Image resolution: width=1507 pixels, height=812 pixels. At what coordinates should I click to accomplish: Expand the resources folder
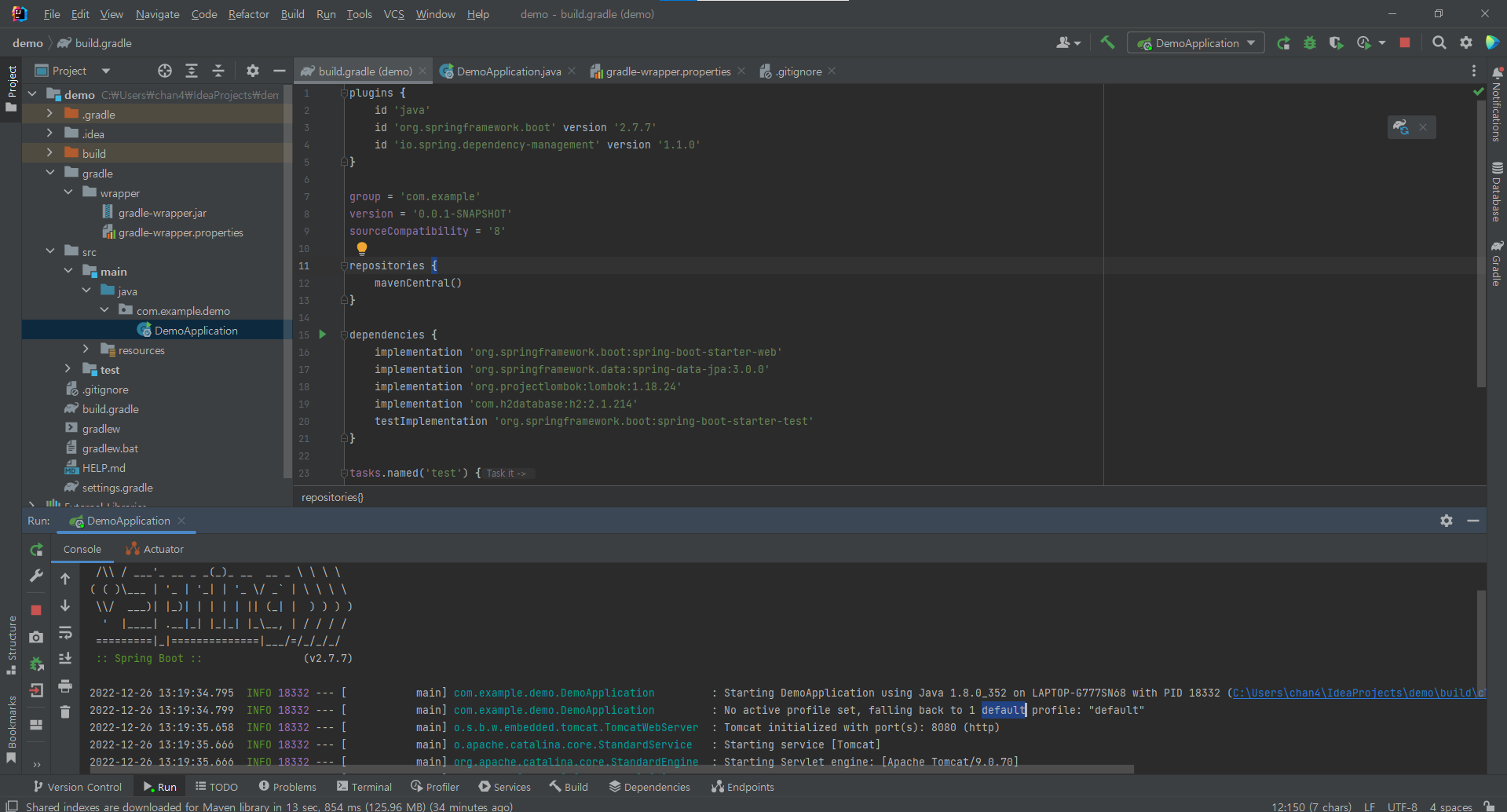(x=86, y=349)
